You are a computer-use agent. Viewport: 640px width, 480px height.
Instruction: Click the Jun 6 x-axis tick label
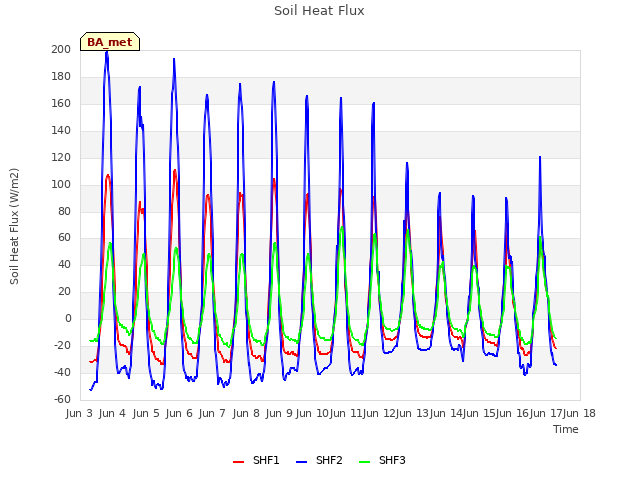coord(179,413)
